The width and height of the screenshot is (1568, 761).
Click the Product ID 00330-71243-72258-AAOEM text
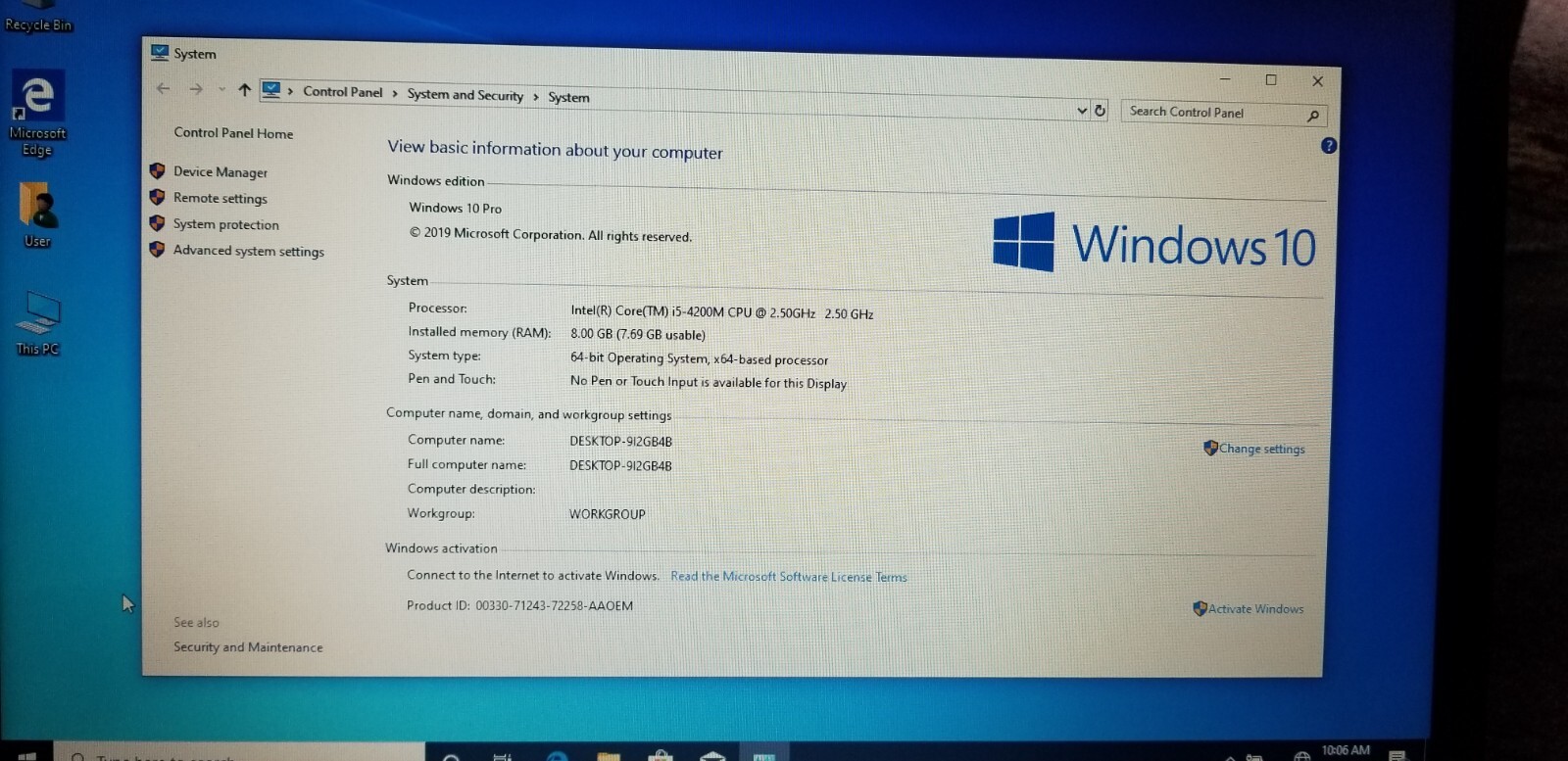coord(520,606)
